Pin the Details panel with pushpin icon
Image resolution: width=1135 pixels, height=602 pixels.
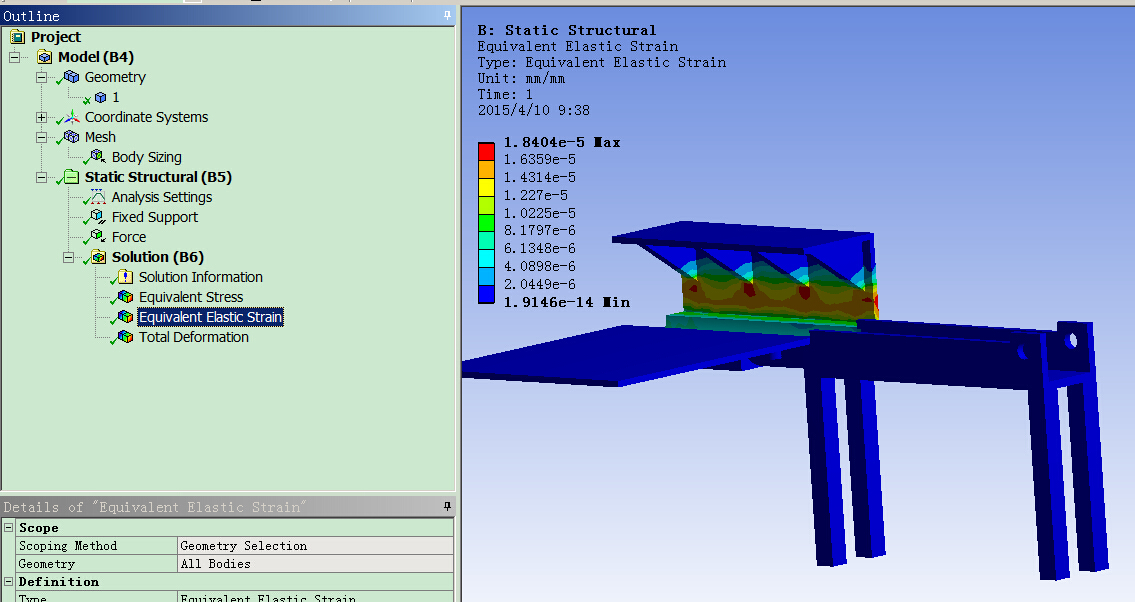447,506
